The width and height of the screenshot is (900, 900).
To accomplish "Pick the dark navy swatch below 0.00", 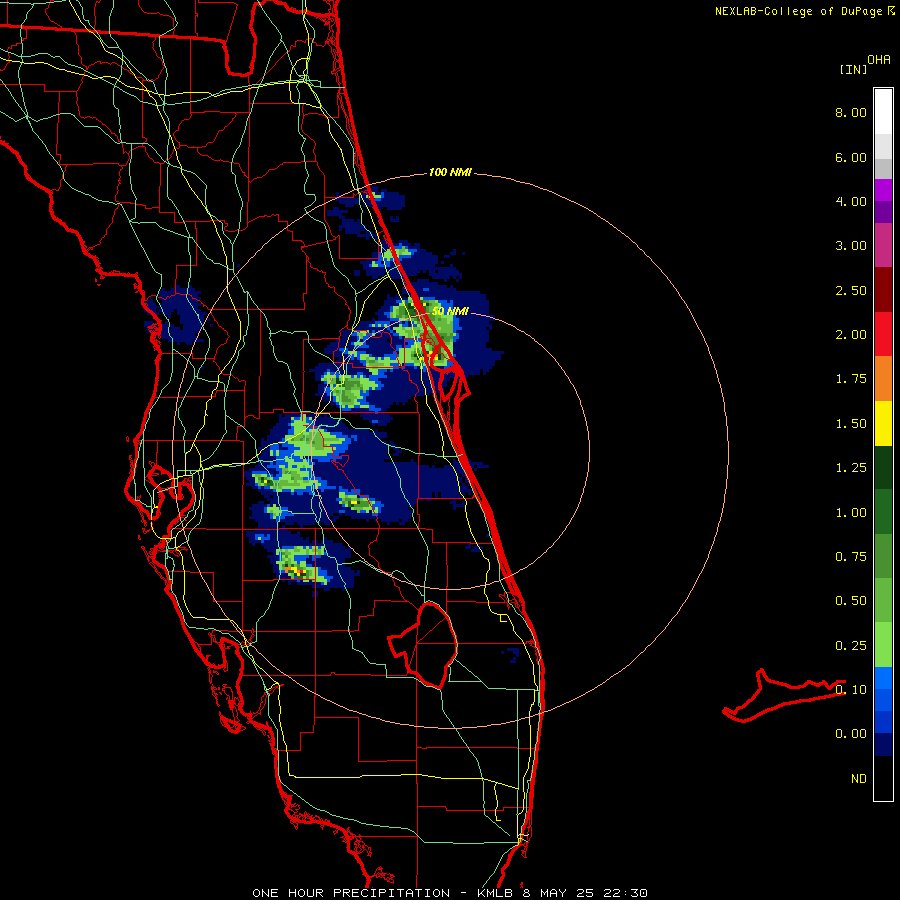I will pyautogui.click(x=883, y=745).
